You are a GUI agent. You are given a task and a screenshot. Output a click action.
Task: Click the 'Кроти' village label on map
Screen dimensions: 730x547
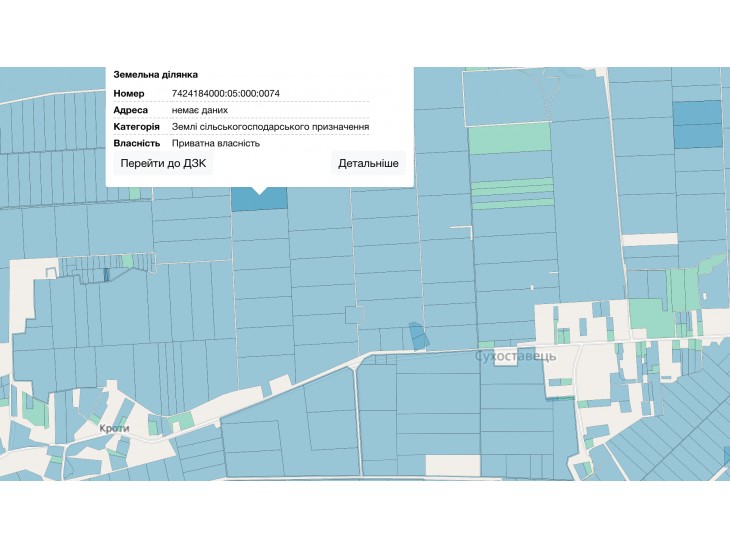click(114, 428)
